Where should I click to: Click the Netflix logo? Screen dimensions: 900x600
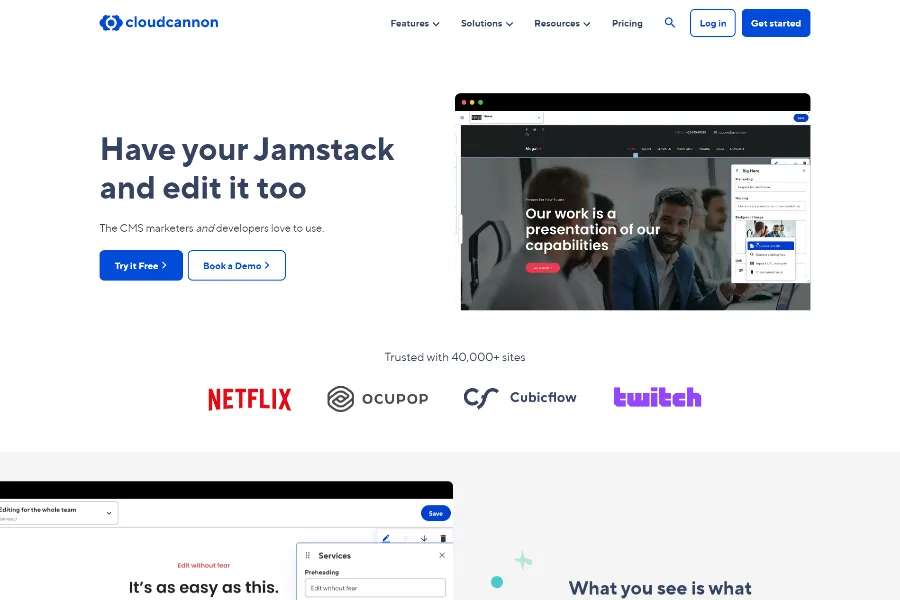point(249,399)
